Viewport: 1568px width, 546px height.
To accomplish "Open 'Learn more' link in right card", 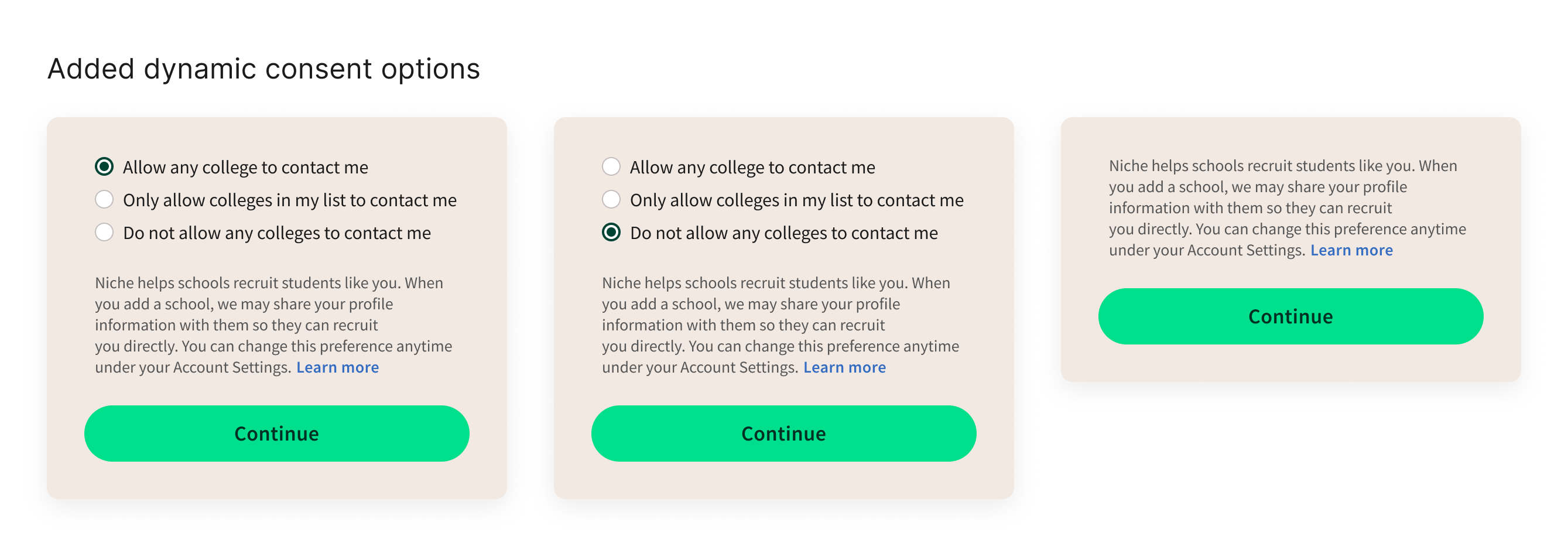I will (1351, 250).
